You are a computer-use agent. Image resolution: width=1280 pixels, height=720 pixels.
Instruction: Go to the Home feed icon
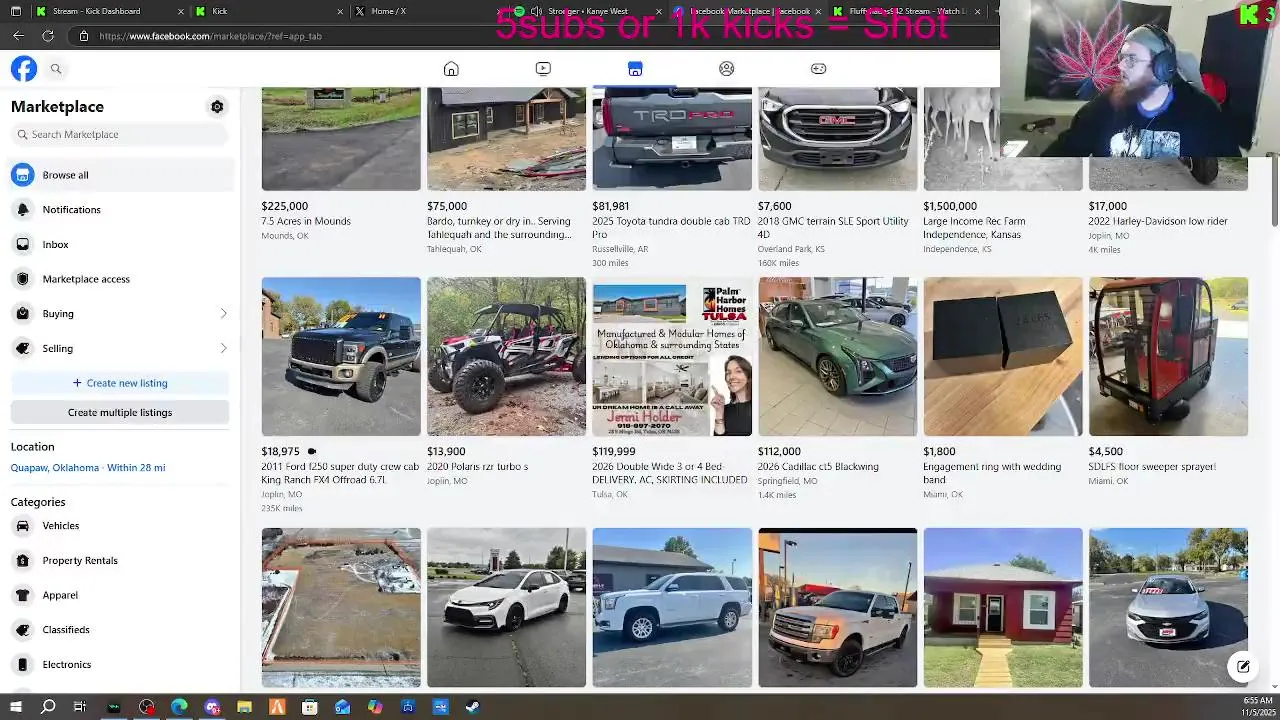click(x=451, y=69)
